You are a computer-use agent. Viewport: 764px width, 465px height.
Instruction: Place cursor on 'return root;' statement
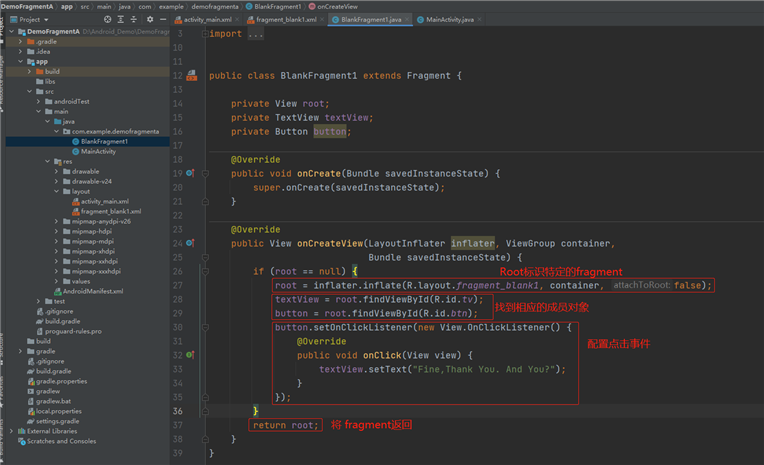click(x=286, y=425)
